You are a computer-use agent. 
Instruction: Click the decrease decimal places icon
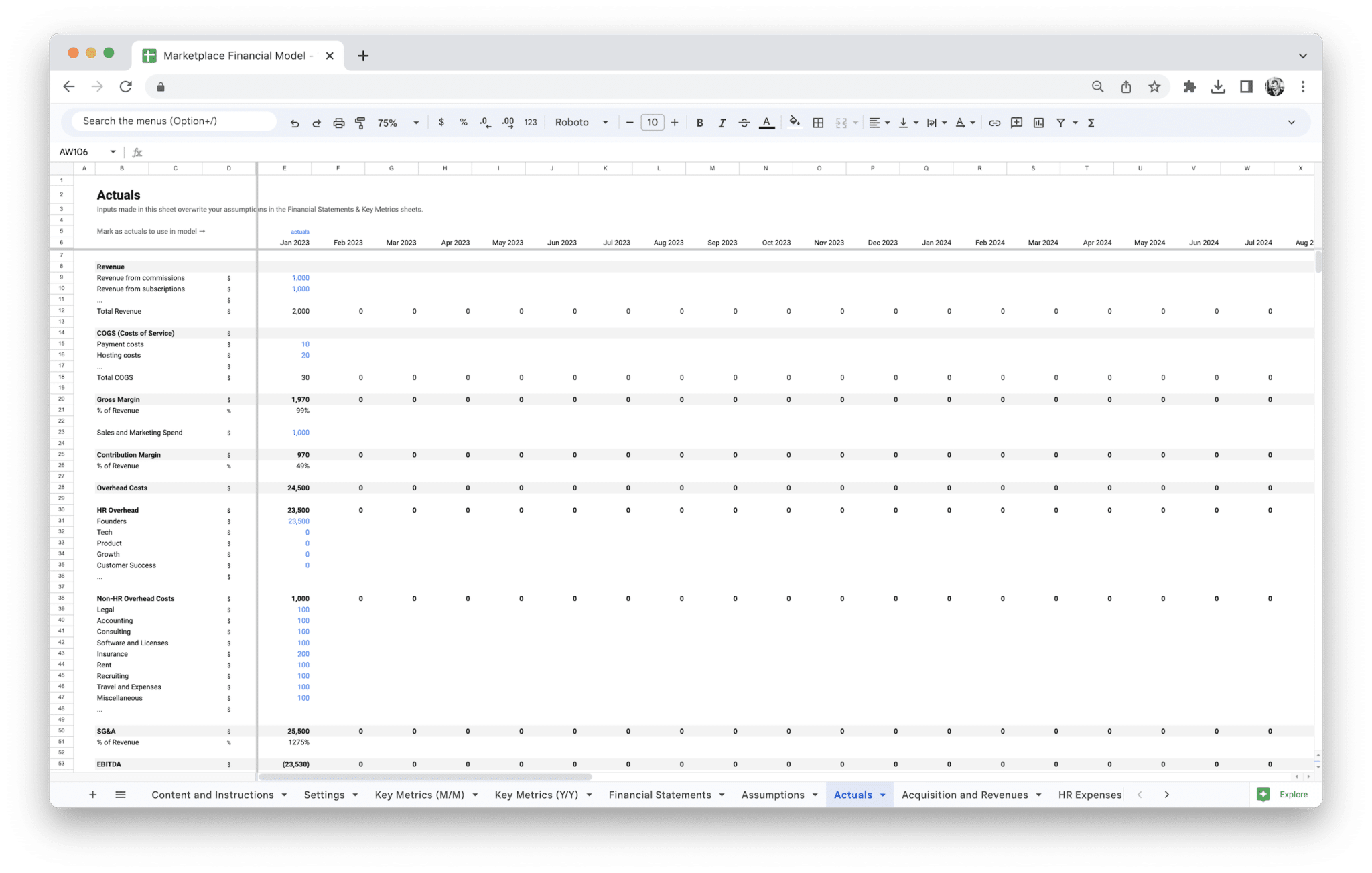[x=484, y=122]
